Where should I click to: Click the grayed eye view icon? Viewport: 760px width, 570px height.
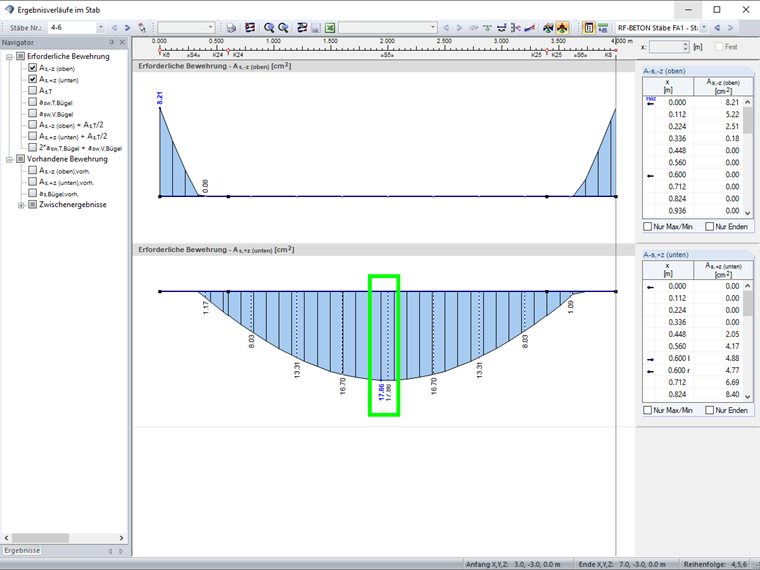[x=474, y=28]
